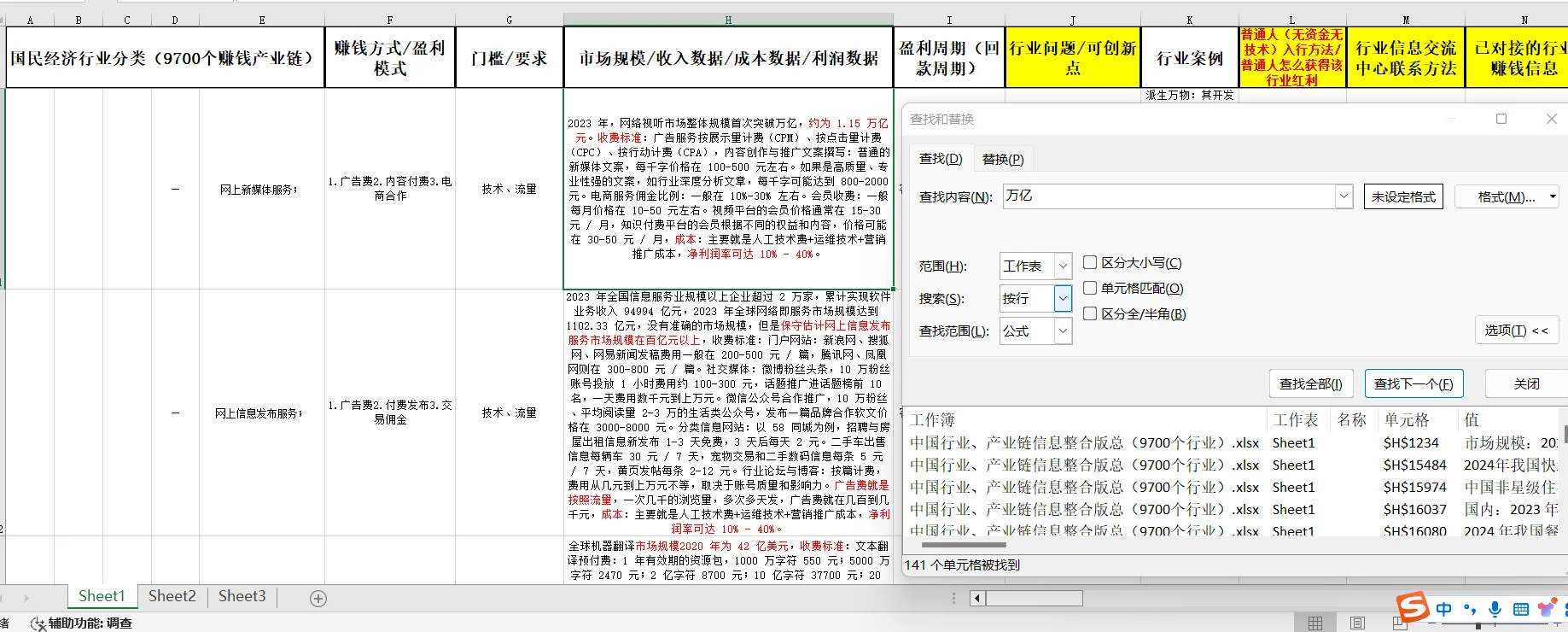Click cell 1.广告费2.付费发布3.交易佣金
The image size is (1568, 632).
pos(390,412)
